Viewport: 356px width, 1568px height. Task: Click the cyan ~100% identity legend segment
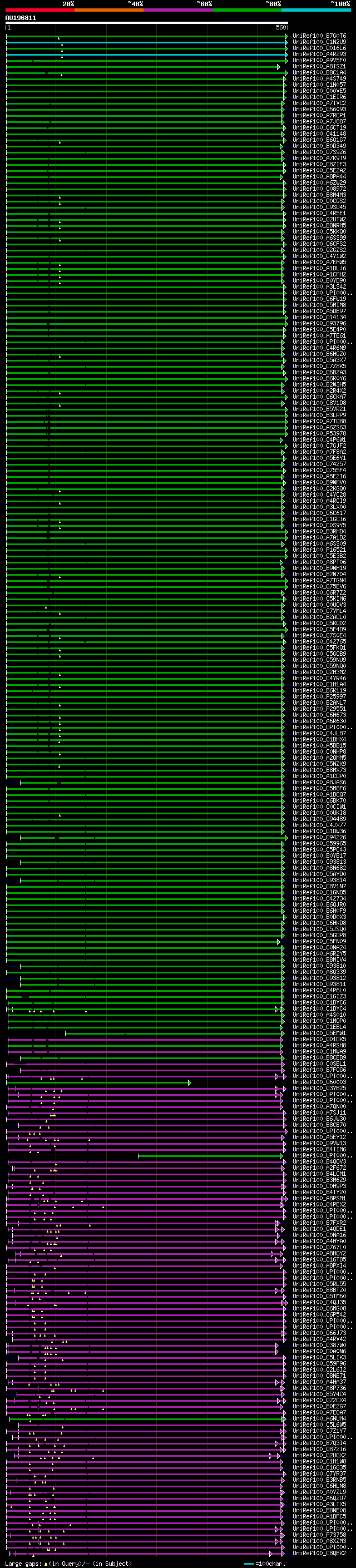click(316, 10)
